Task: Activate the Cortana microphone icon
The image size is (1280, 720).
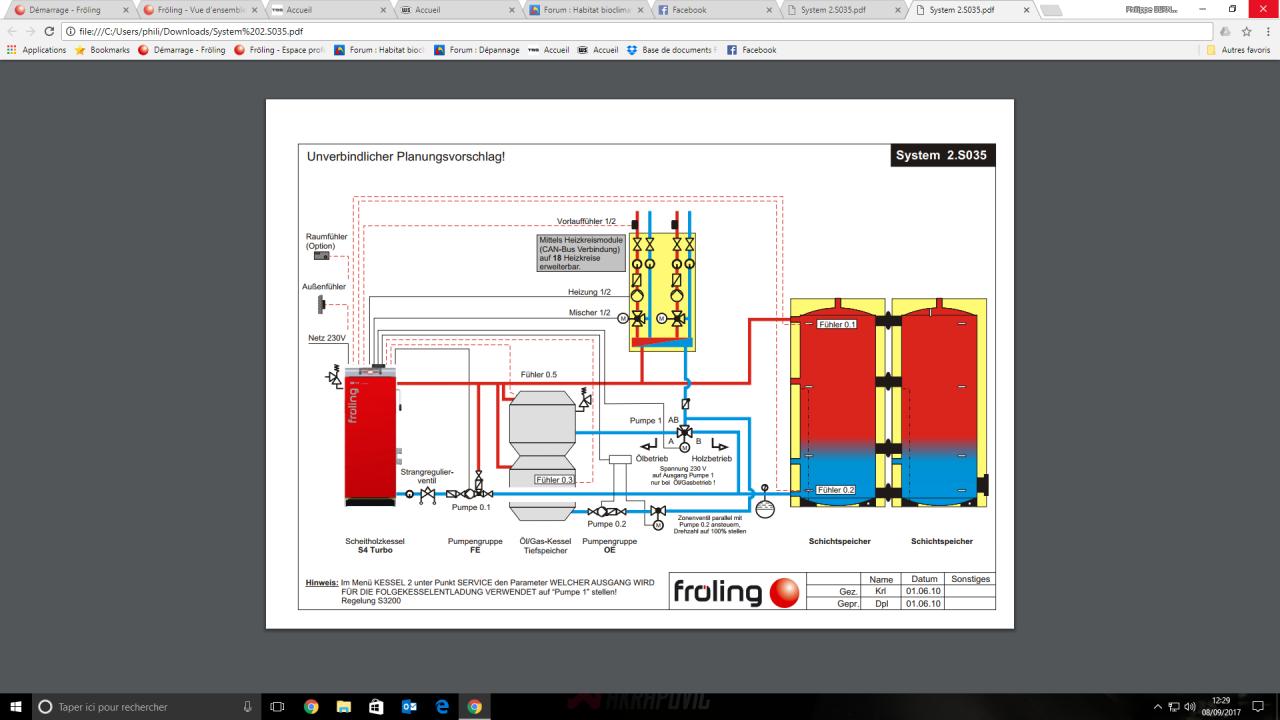Action: point(248,707)
